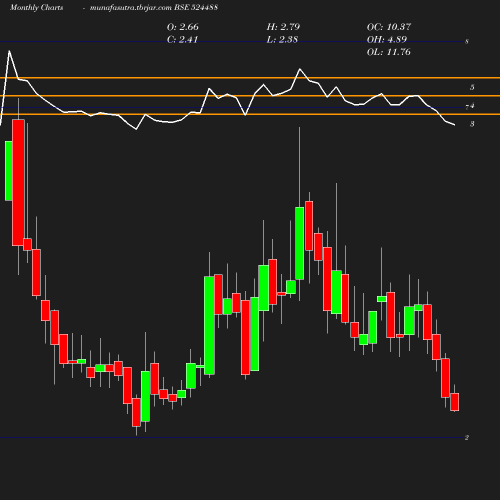Select the 'O: 2.66' open value

[x=183, y=27]
